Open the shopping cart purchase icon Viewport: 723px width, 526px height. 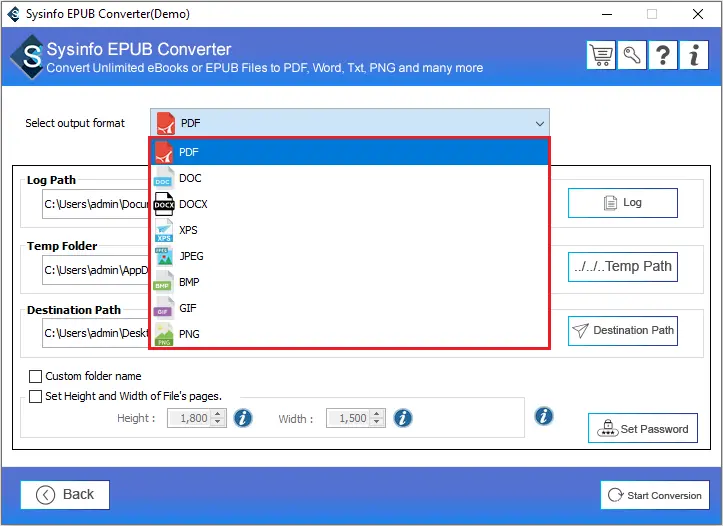[x=601, y=55]
